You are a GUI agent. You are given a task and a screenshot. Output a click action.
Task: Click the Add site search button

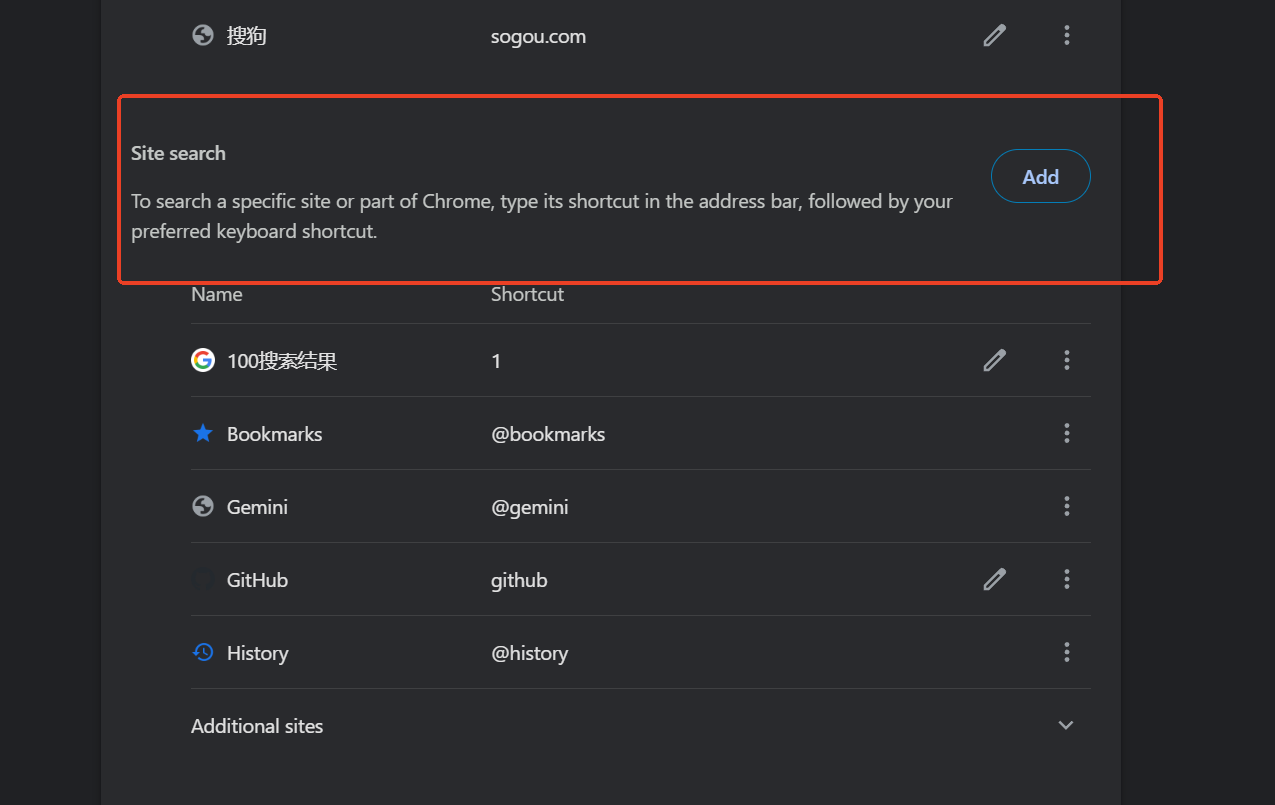[1040, 177]
